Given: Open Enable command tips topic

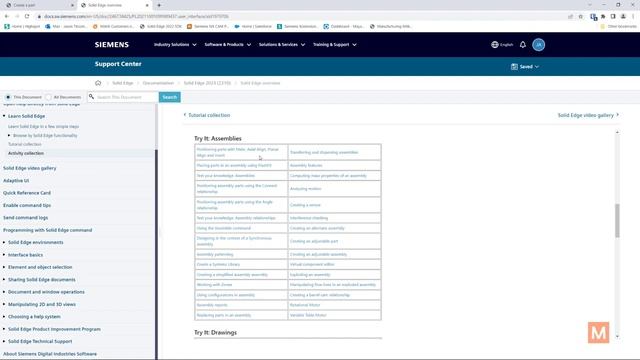Looking at the screenshot, I should (27, 205).
